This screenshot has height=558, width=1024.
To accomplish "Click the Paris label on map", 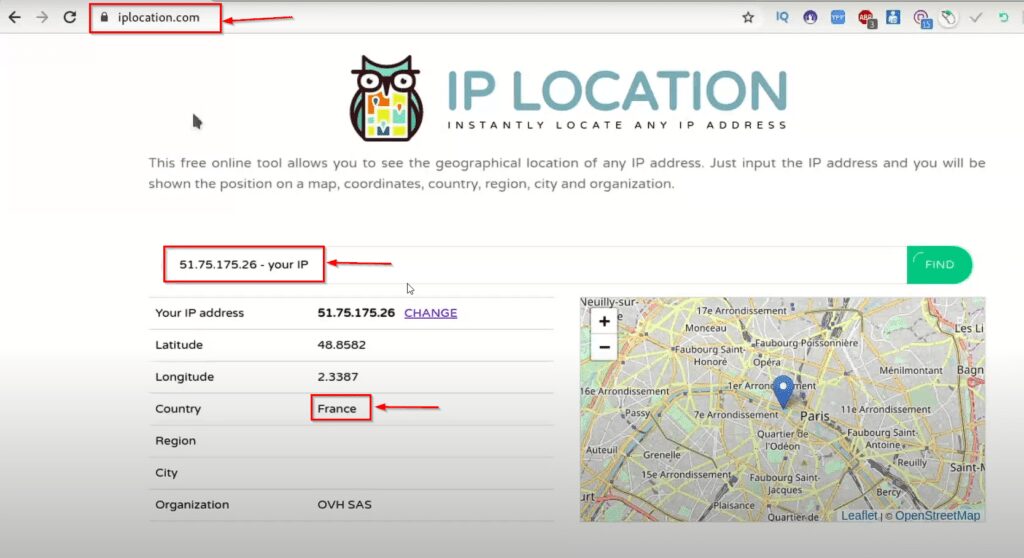I will [814, 416].
